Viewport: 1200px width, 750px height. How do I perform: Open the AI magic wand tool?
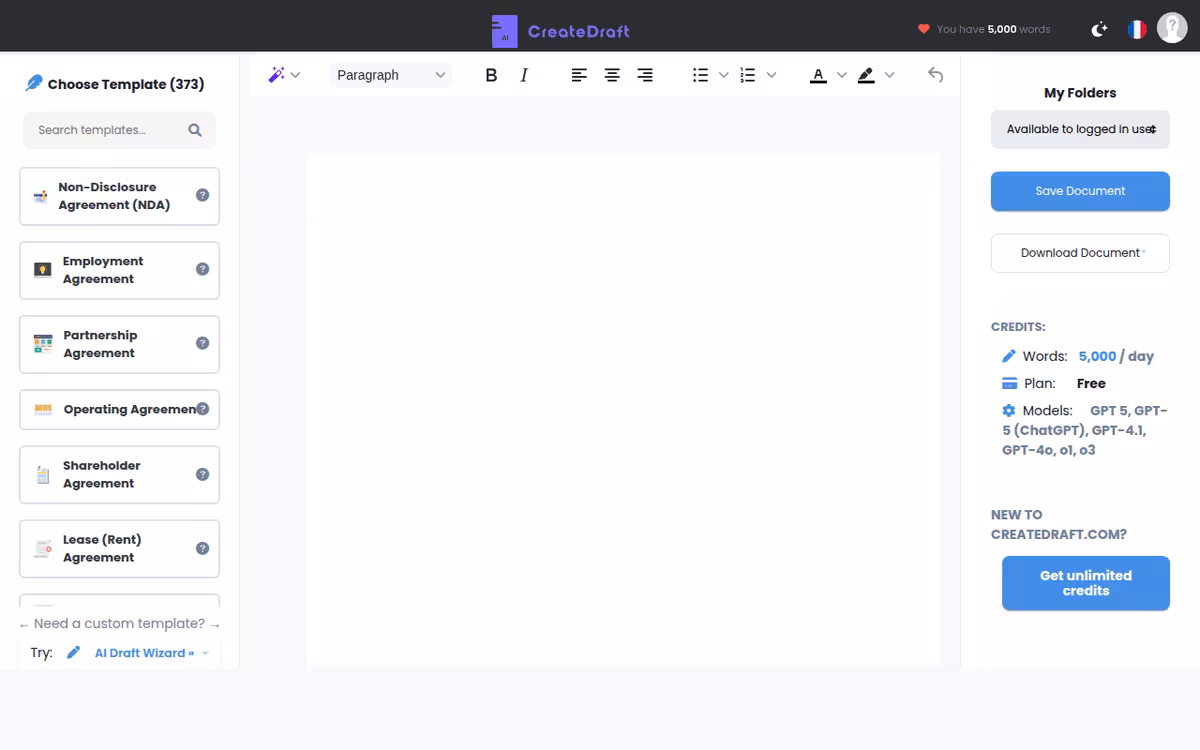[x=277, y=75]
